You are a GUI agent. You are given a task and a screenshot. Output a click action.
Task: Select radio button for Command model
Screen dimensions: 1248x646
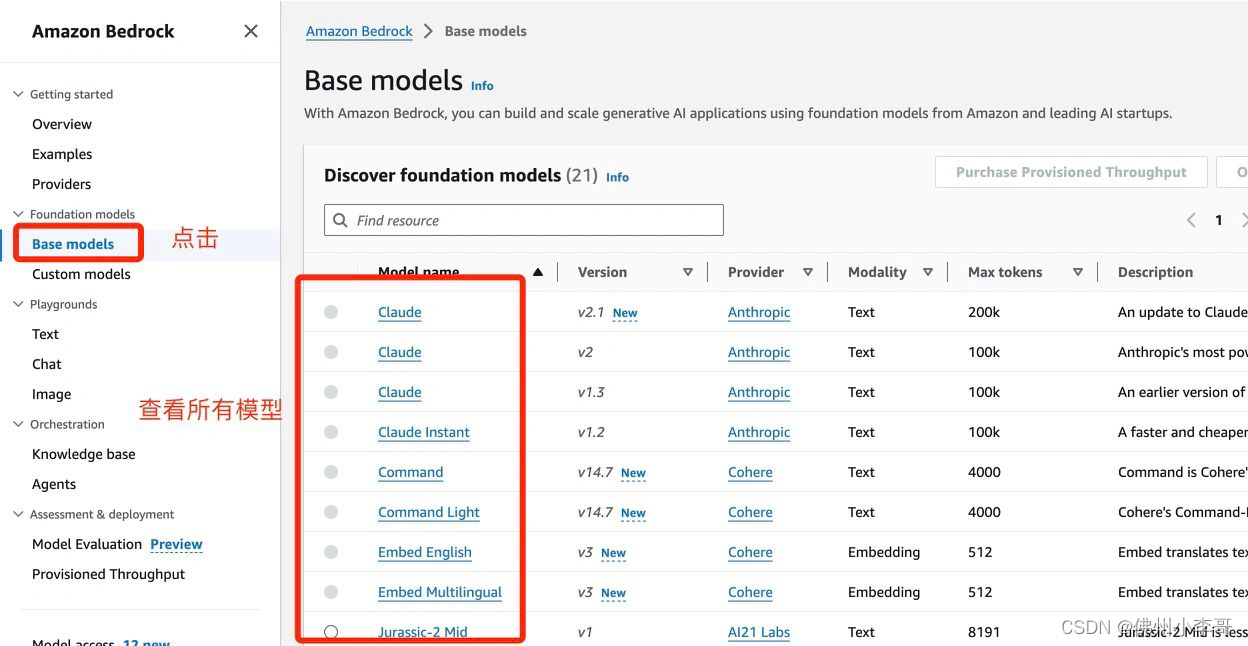[x=331, y=472]
